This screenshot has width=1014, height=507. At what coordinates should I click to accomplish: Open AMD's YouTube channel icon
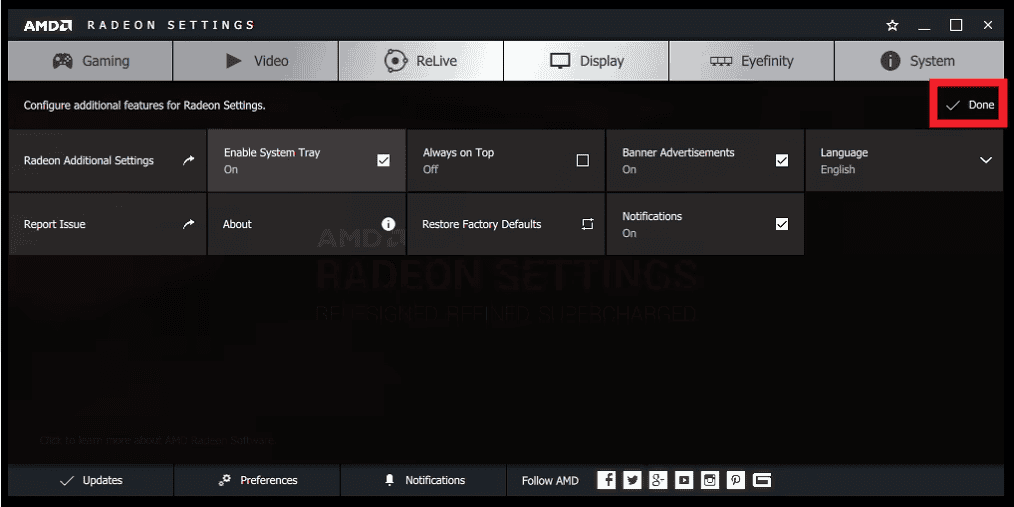[x=684, y=480]
